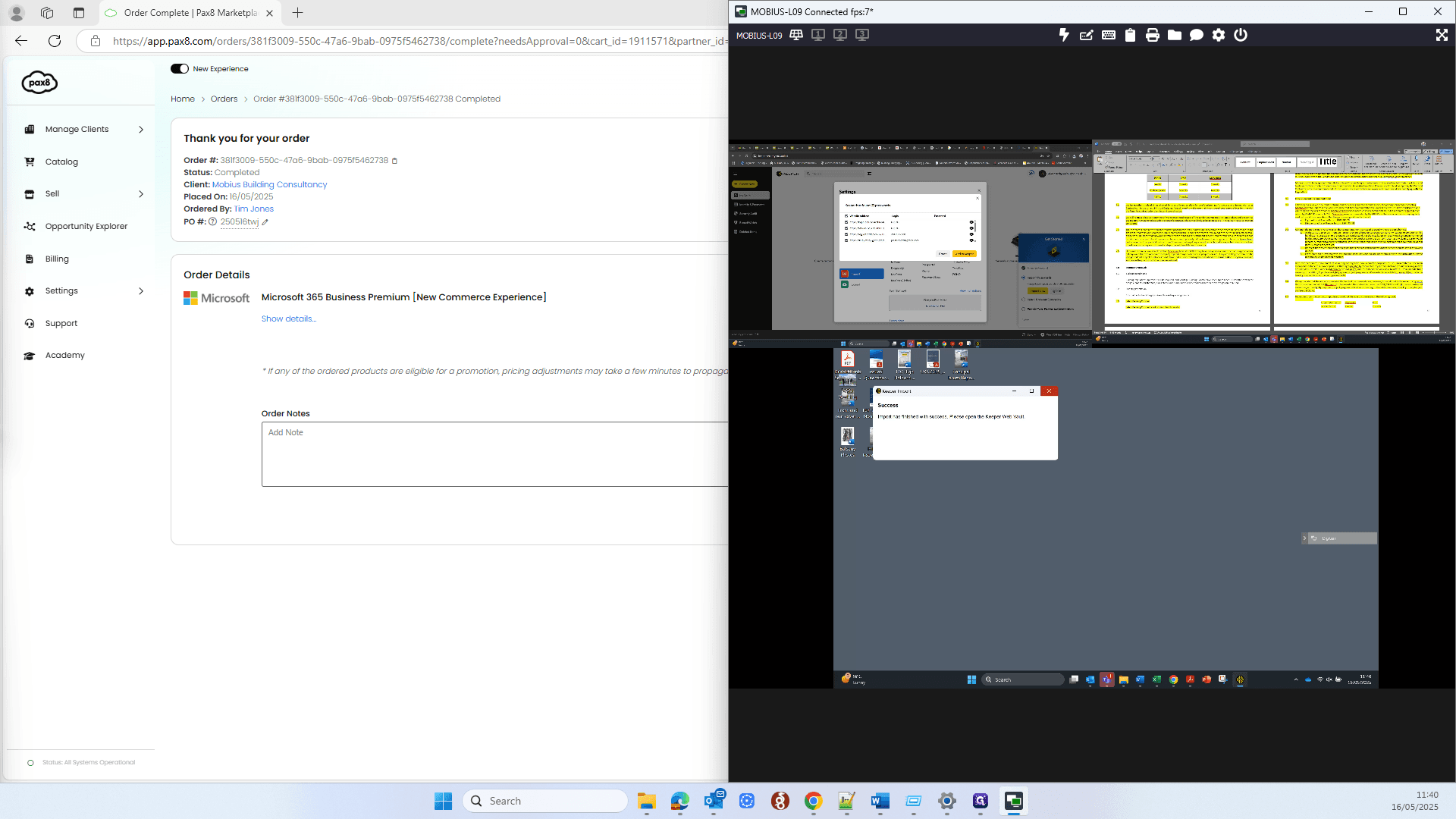The width and height of the screenshot is (1456, 819).
Task: Click the Show details link
Action: [x=289, y=318]
